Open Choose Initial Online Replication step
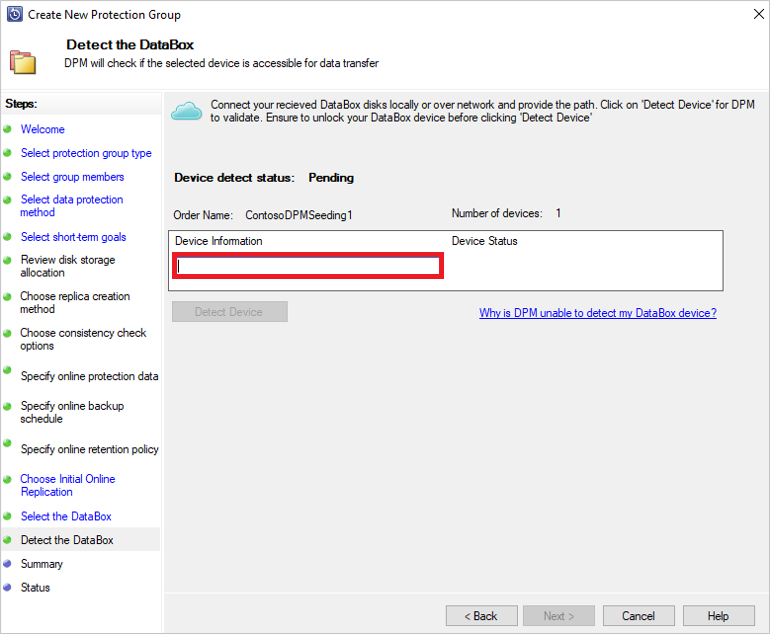Viewport: 770px width, 634px height. coord(67,485)
